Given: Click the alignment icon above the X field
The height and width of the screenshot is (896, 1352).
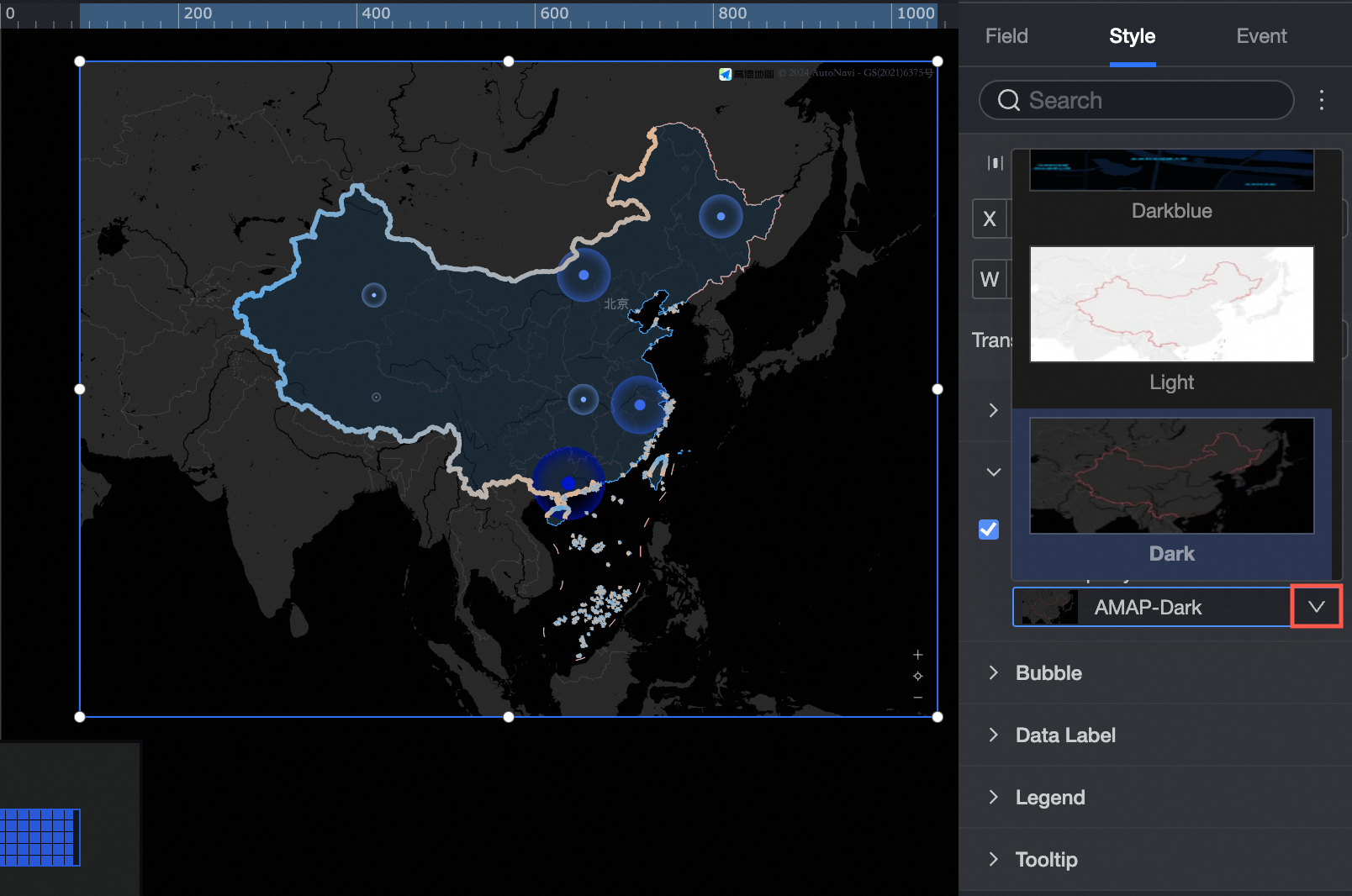Looking at the screenshot, I should [x=996, y=163].
